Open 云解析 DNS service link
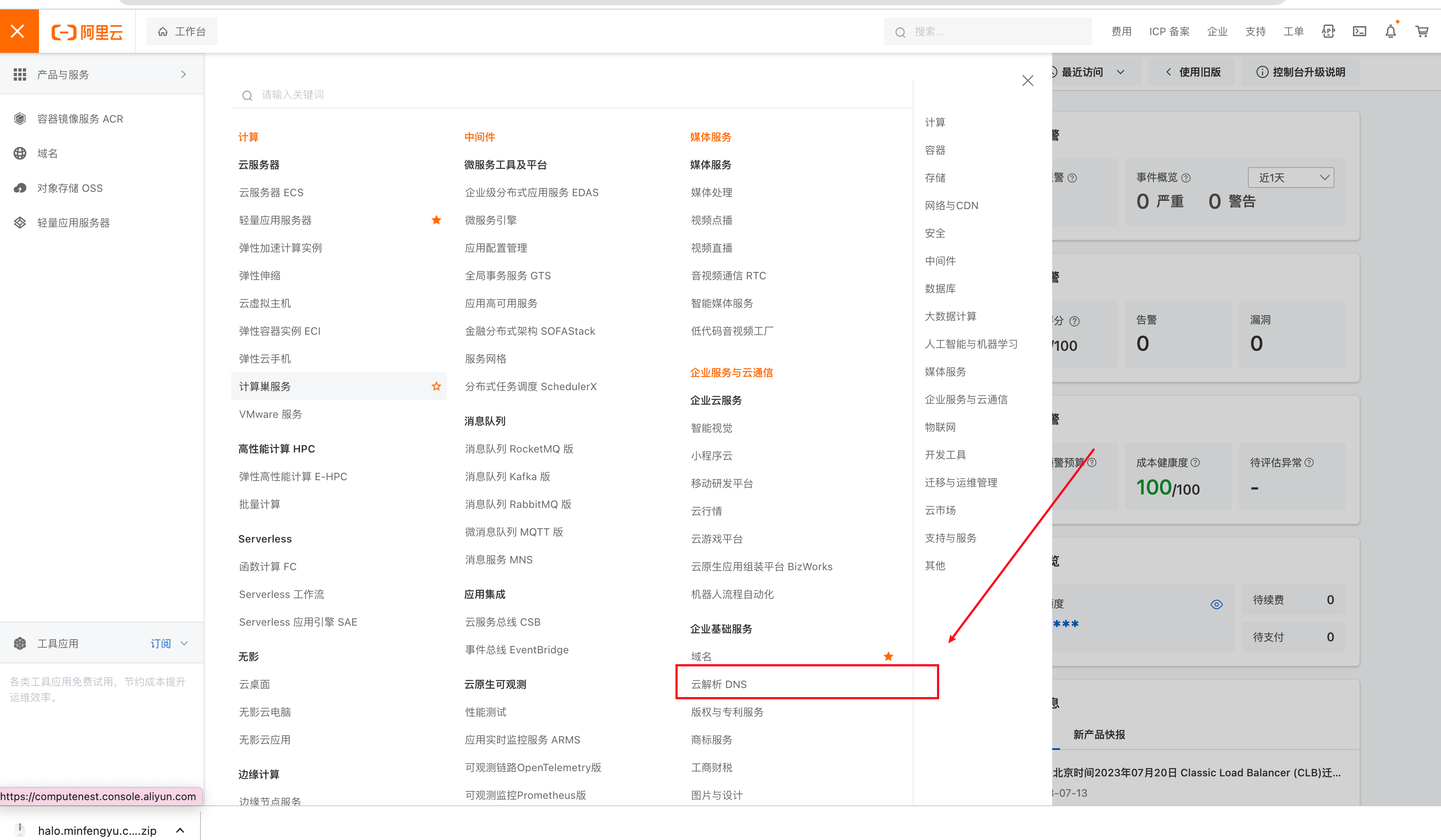This screenshot has width=1441, height=840. [719, 685]
